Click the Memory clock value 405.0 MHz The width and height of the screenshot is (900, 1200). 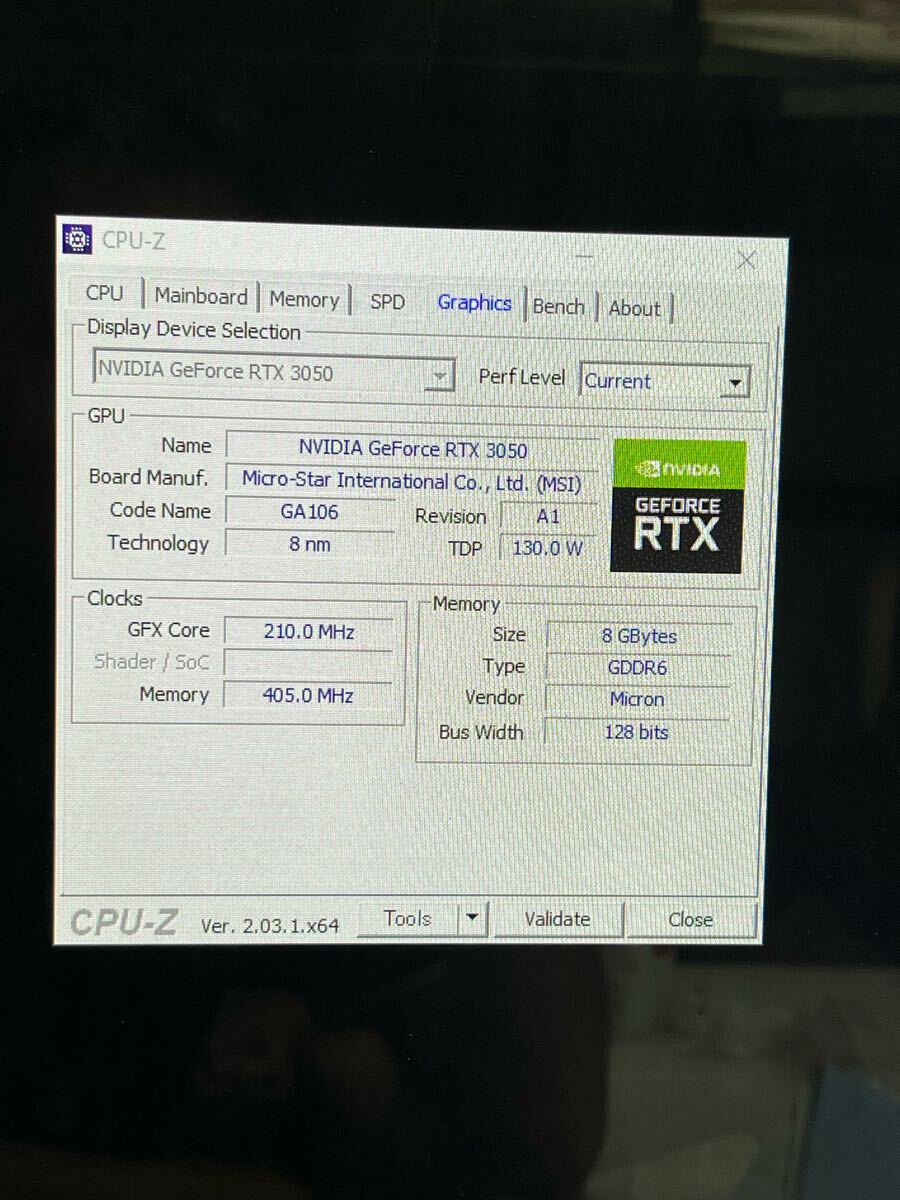click(308, 695)
